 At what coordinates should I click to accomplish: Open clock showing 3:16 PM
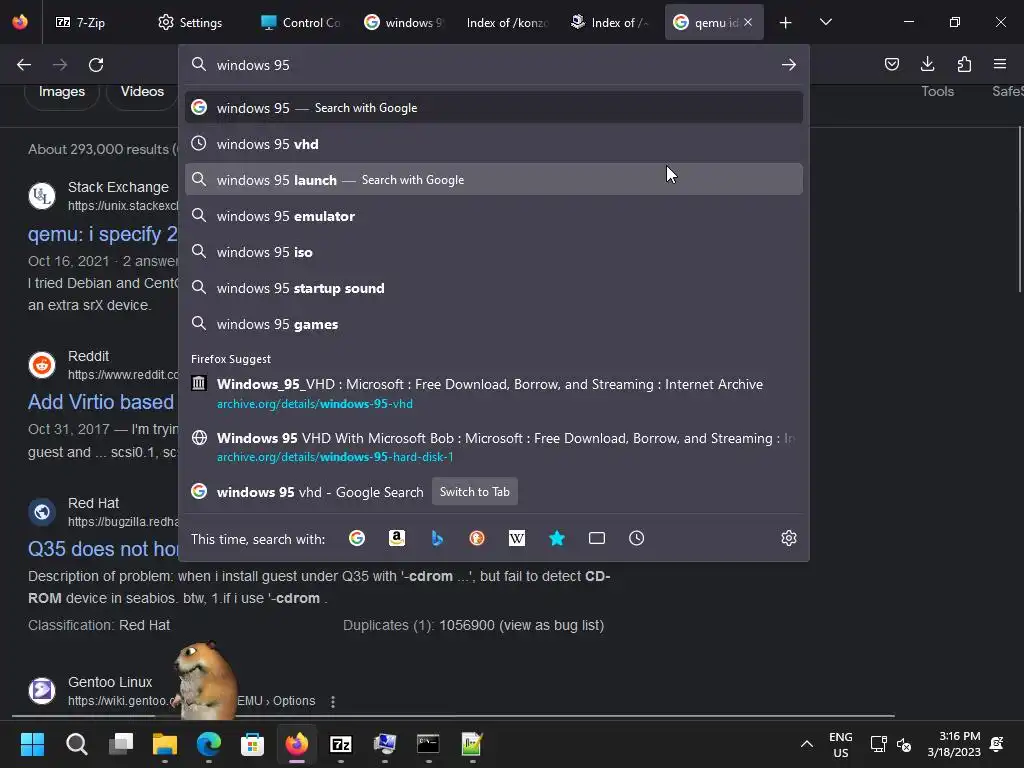point(954,744)
